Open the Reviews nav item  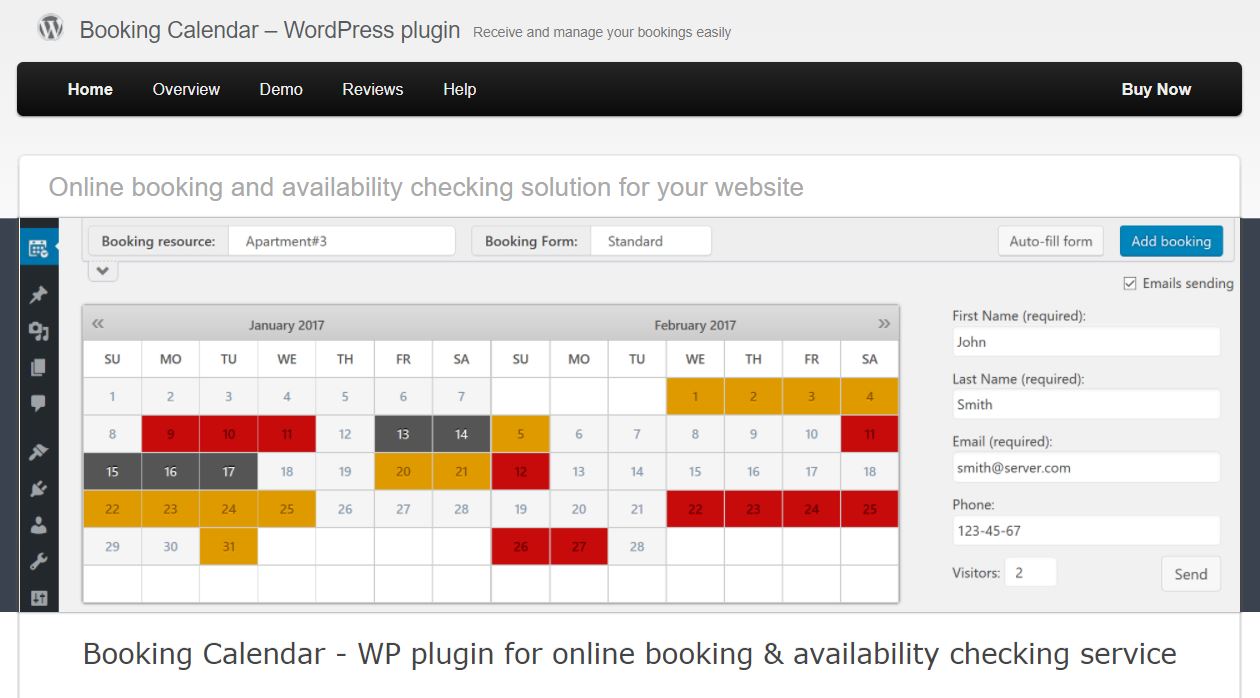pyautogui.click(x=373, y=89)
